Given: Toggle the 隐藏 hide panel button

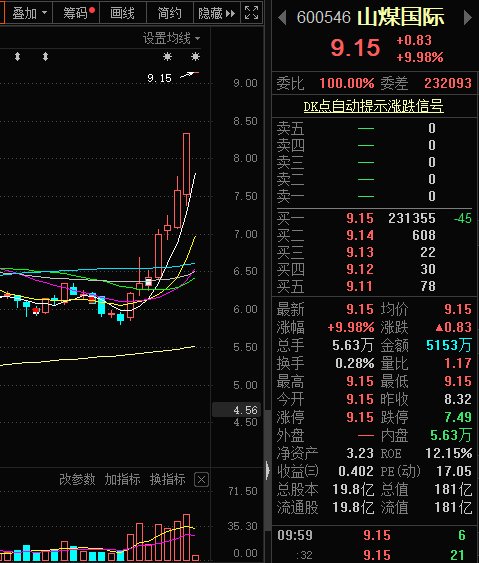Looking at the screenshot, I should (217, 13).
